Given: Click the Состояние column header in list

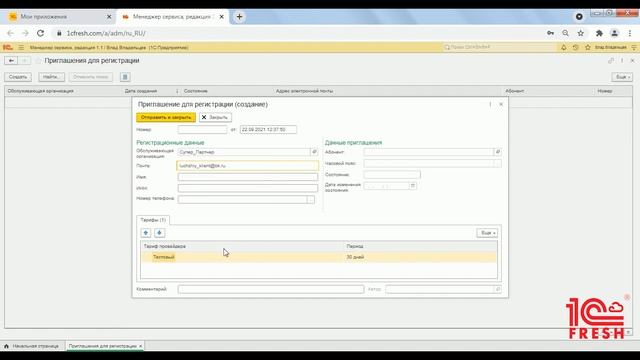Looking at the screenshot, I should pos(196,91).
